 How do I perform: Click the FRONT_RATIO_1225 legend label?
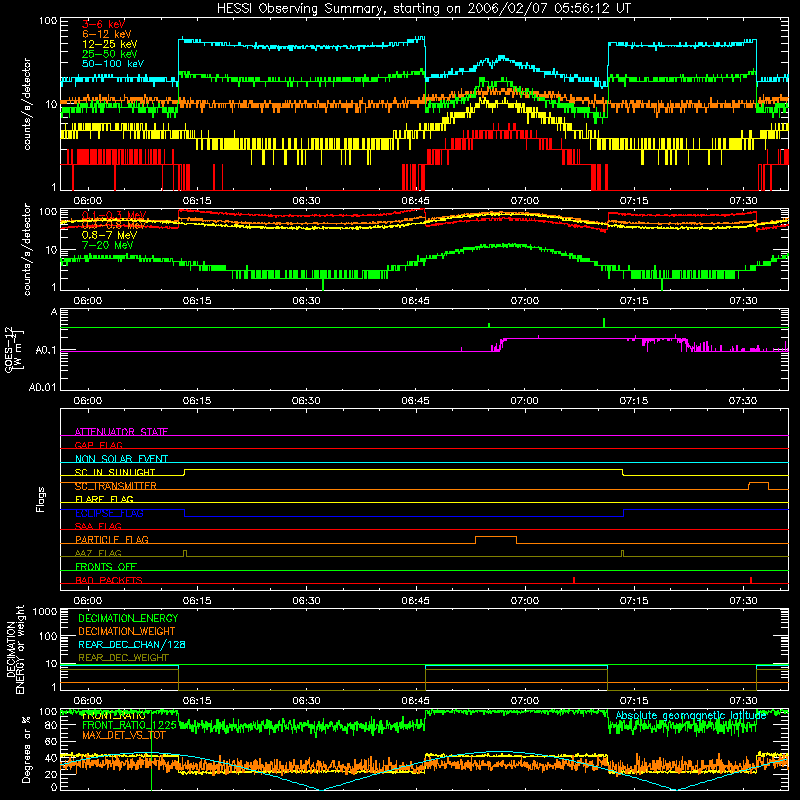tap(129, 725)
